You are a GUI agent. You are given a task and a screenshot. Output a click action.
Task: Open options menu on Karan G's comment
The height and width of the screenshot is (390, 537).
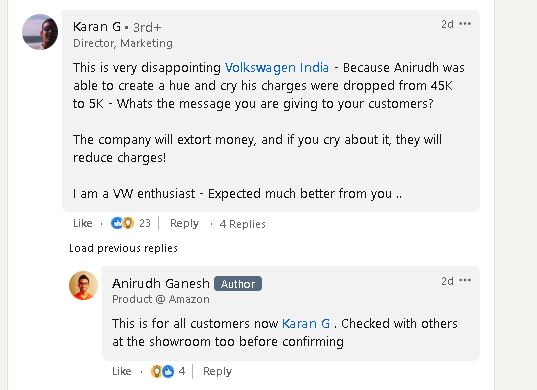coord(465,24)
